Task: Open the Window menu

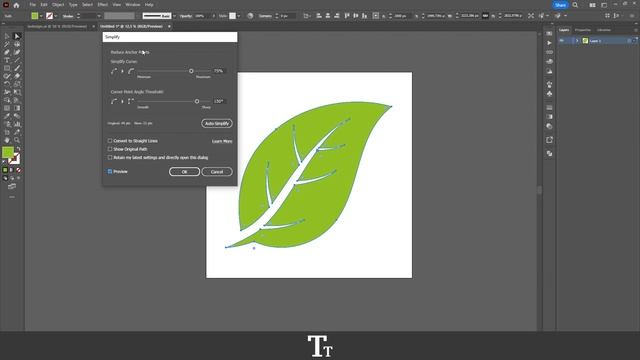Action: (132, 5)
